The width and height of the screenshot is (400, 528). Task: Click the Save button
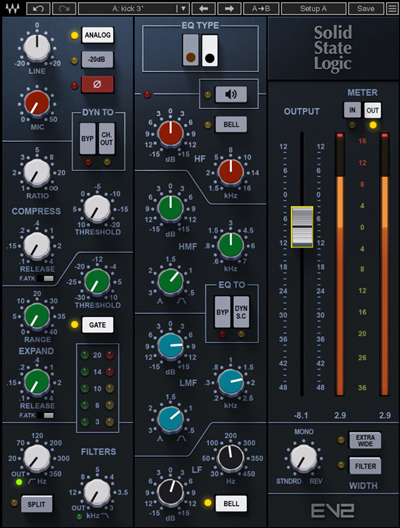[366, 8]
